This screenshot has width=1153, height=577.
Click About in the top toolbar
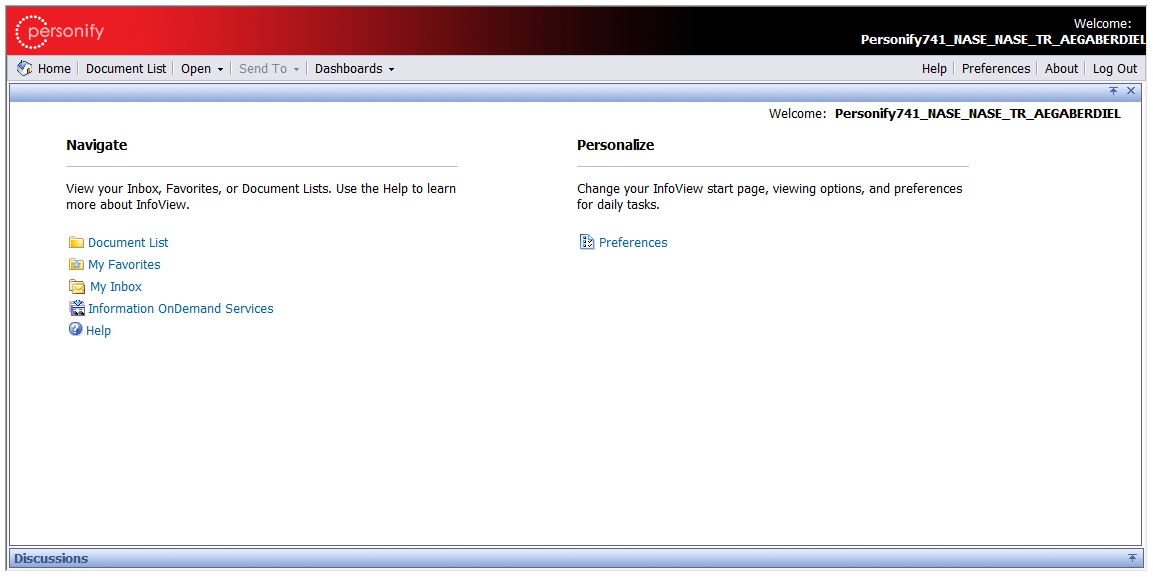tap(1061, 69)
